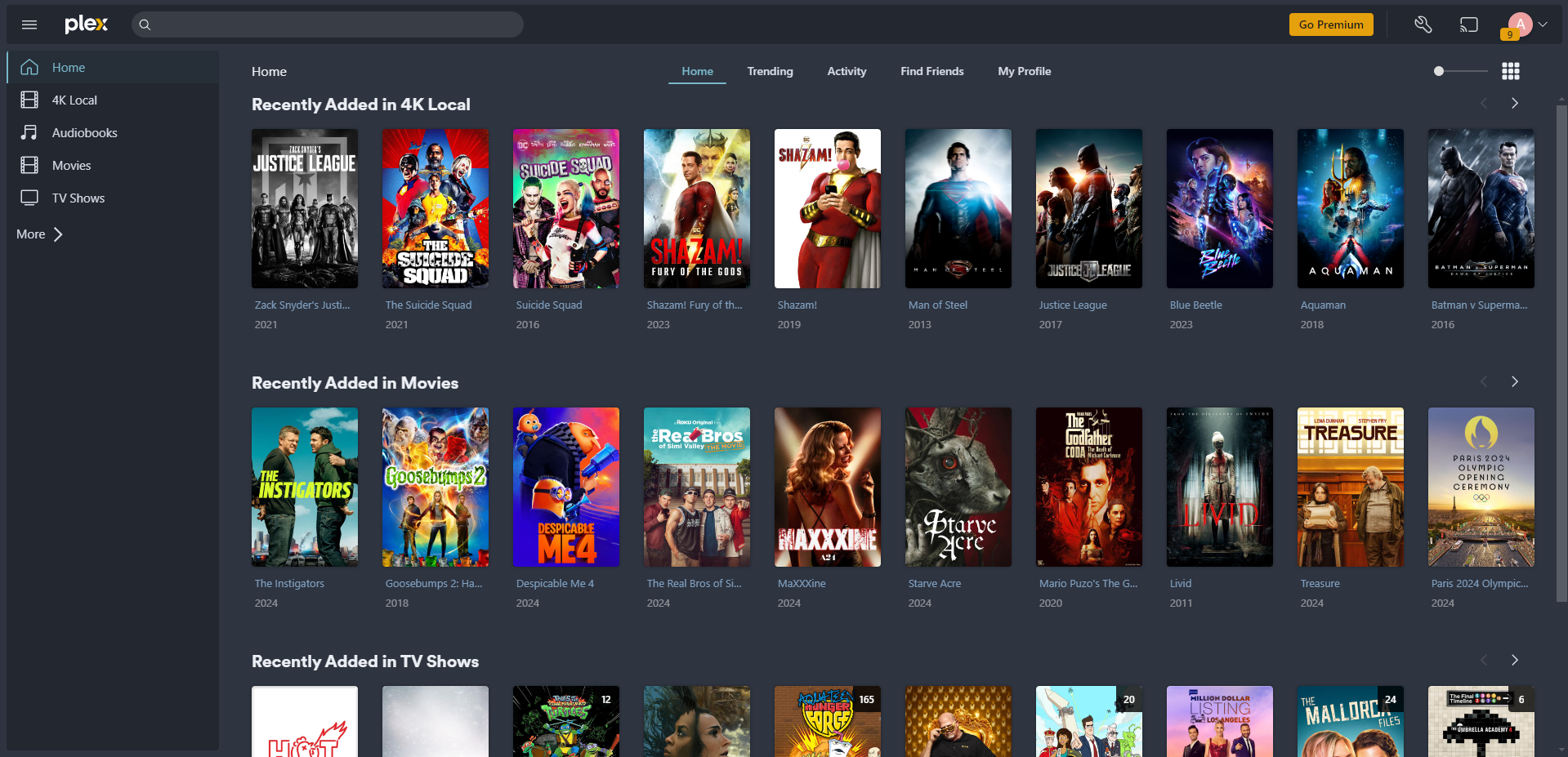Screen dimensions: 1568x757
Task: Open the settings wrench icon
Action: (x=1423, y=24)
